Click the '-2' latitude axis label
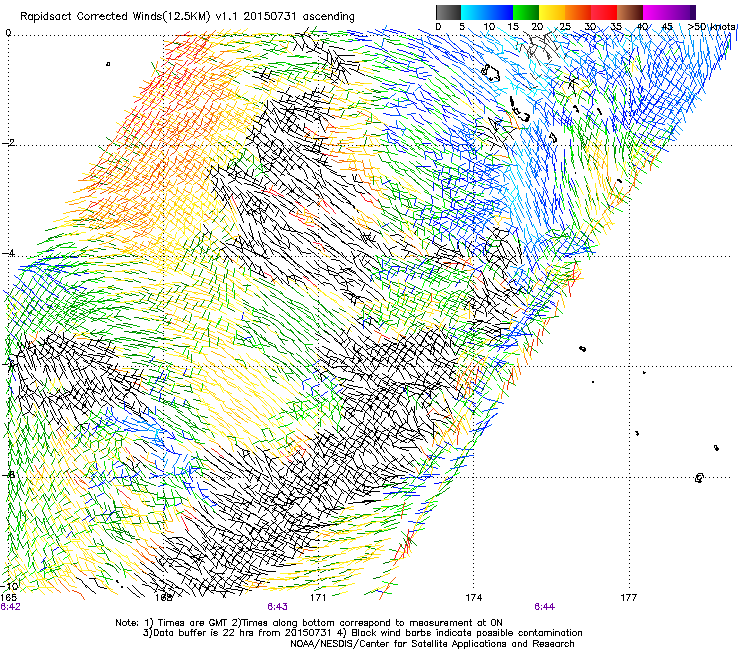This screenshot has width=740, height=650. (8, 143)
